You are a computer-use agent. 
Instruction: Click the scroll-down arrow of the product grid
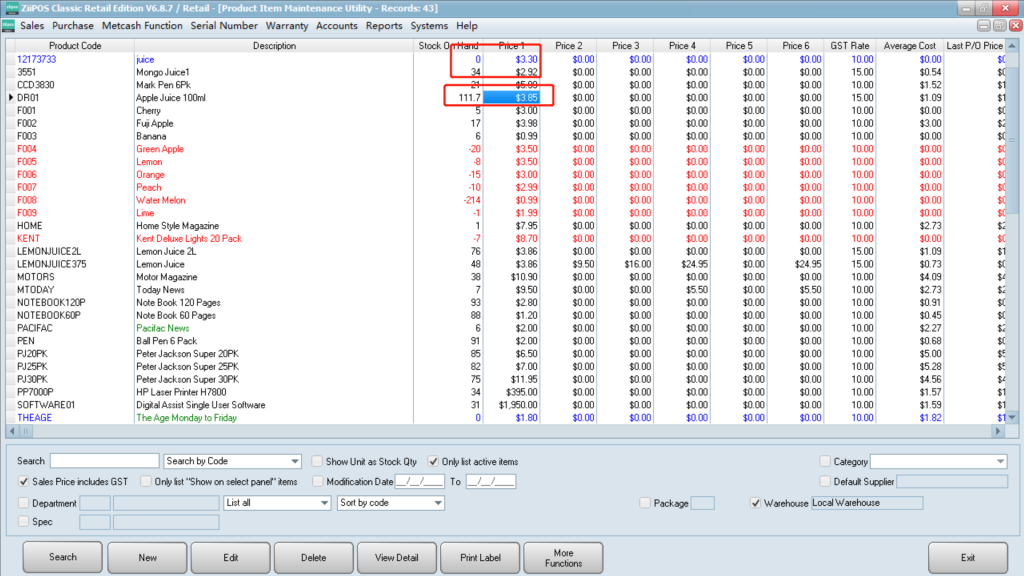click(x=1011, y=417)
